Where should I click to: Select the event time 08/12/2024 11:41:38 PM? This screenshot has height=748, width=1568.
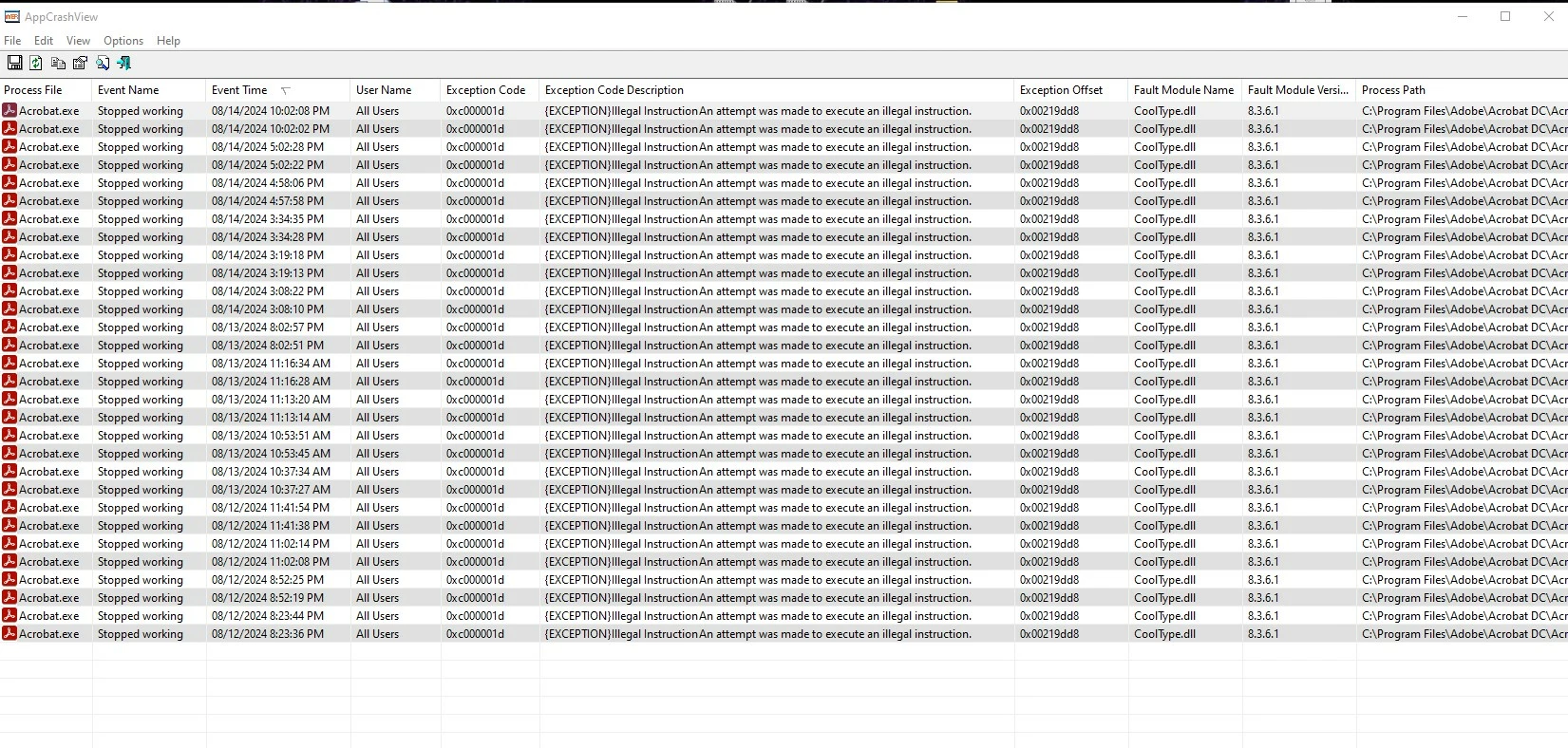[271, 526]
